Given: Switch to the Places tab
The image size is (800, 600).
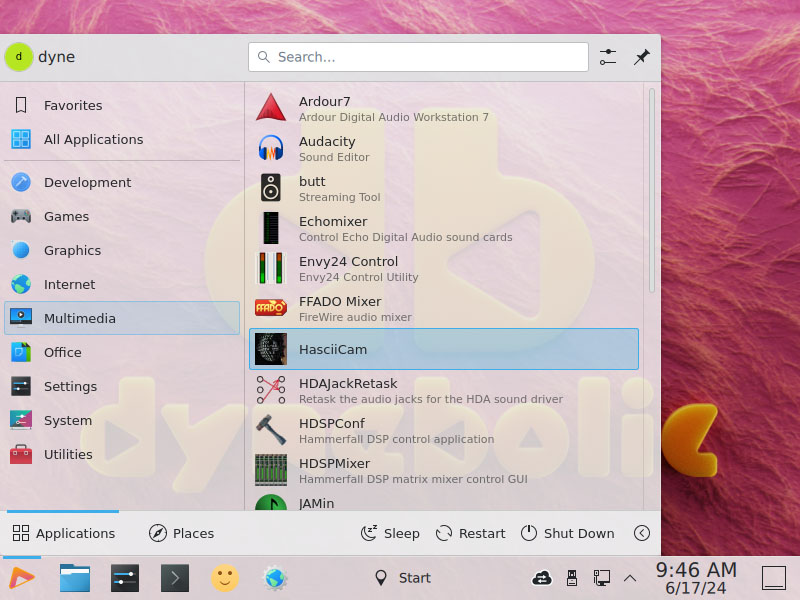Looking at the screenshot, I should (181, 533).
